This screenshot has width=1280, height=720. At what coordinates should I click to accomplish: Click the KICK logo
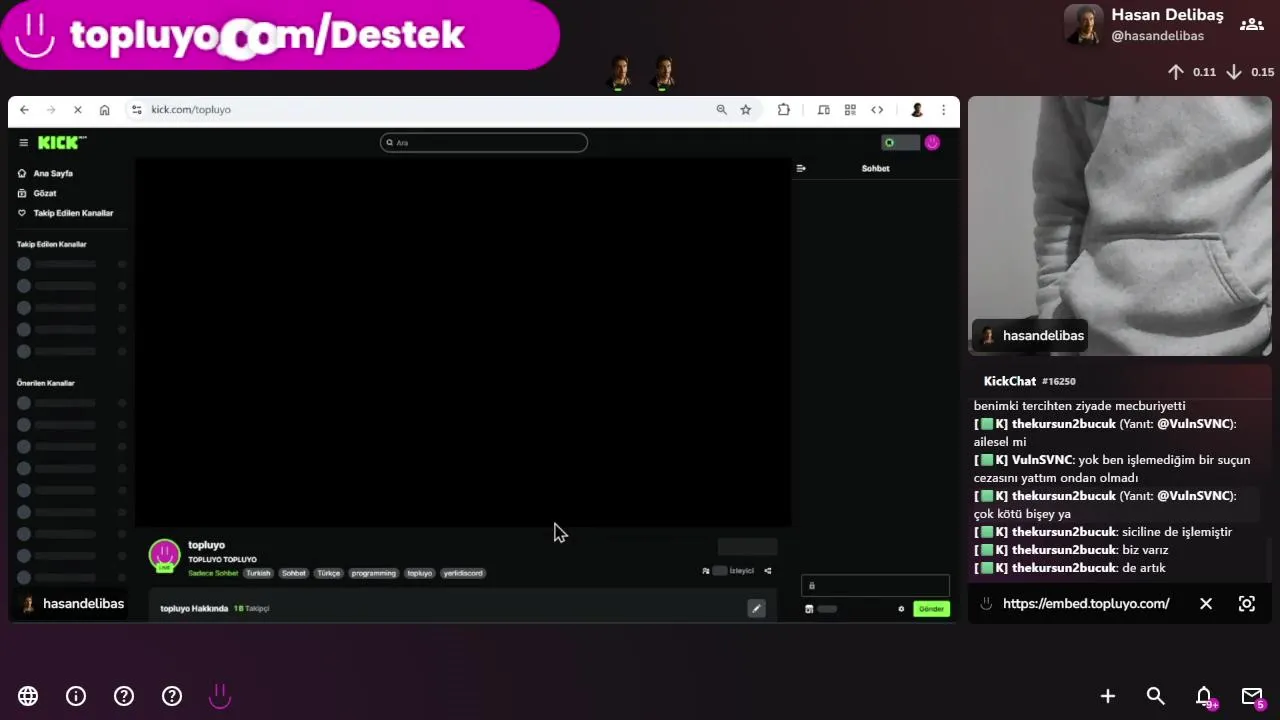[61, 143]
